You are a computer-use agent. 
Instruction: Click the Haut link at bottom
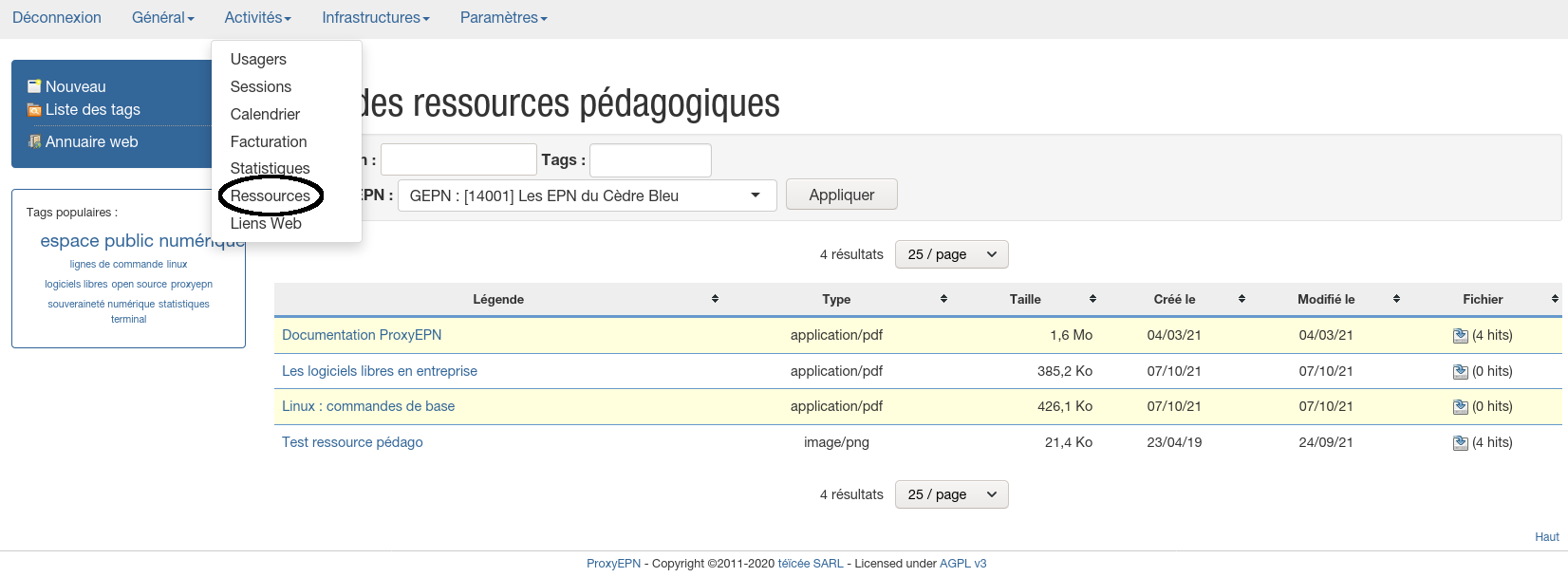(1546, 537)
